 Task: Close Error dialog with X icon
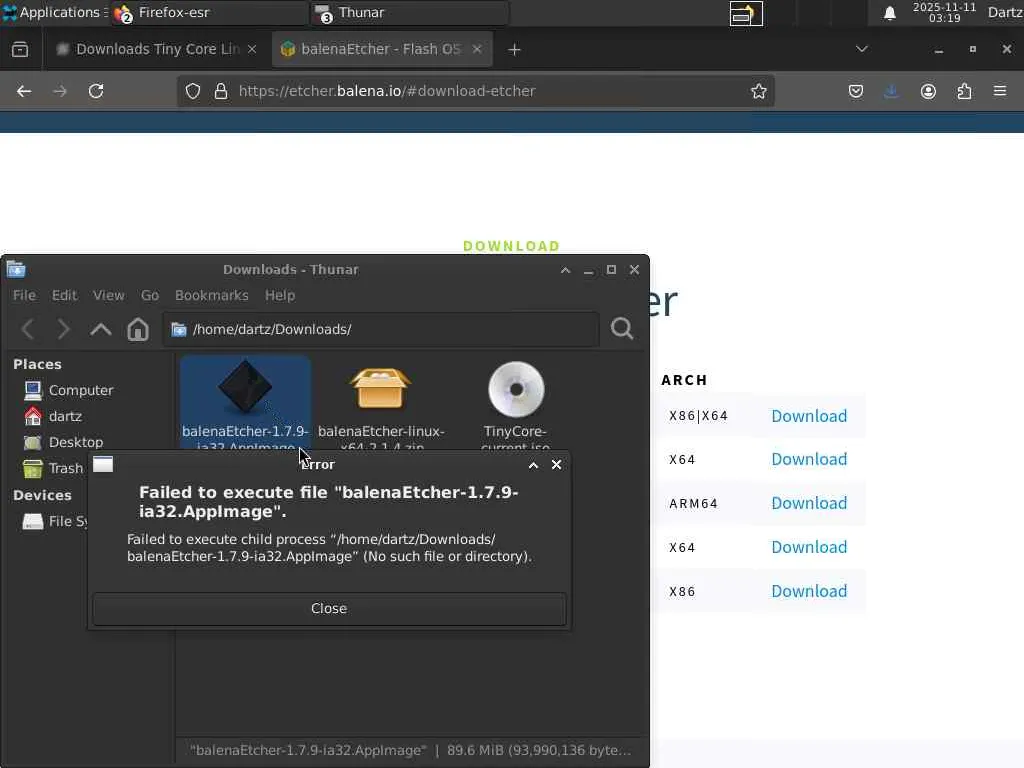pyautogui.click(x=556, y=464)
